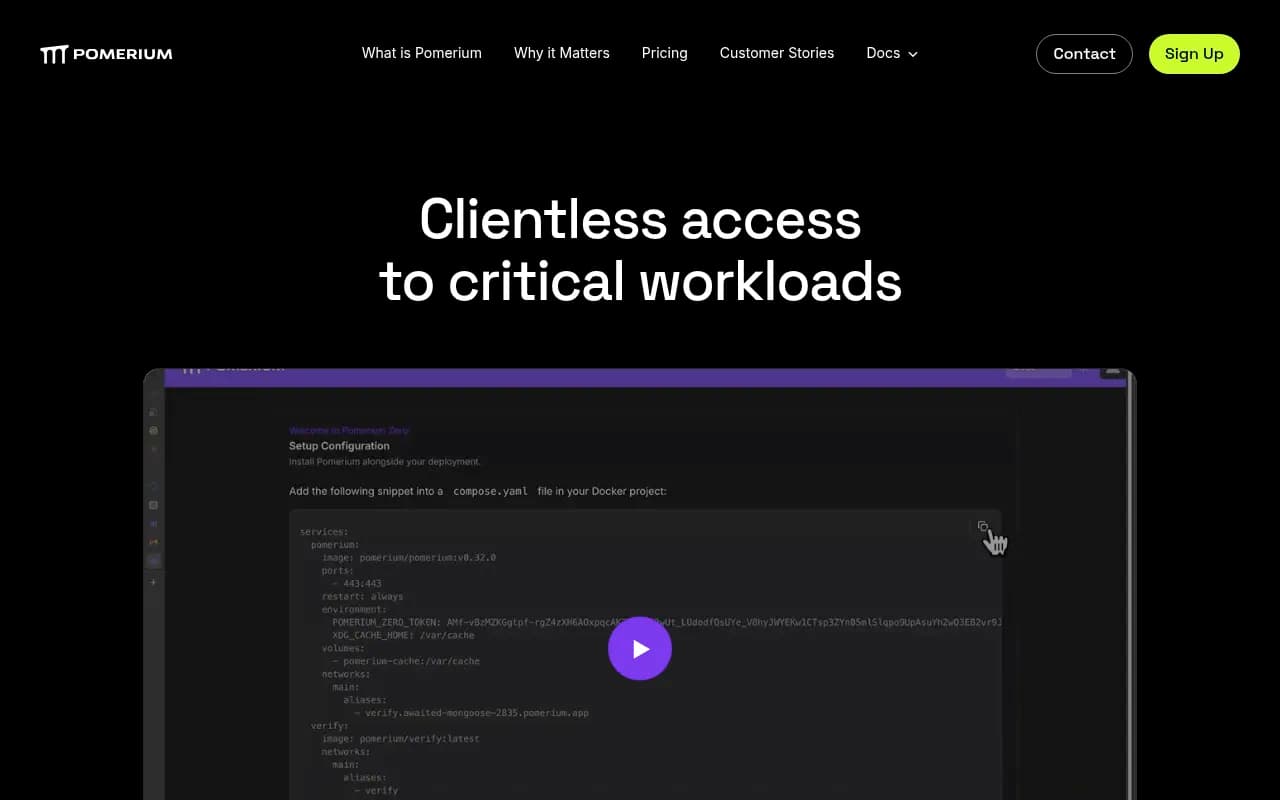Go to the Pricing page
The width and height of the screenshot is (1280, 800).
[x=665, y=53]
